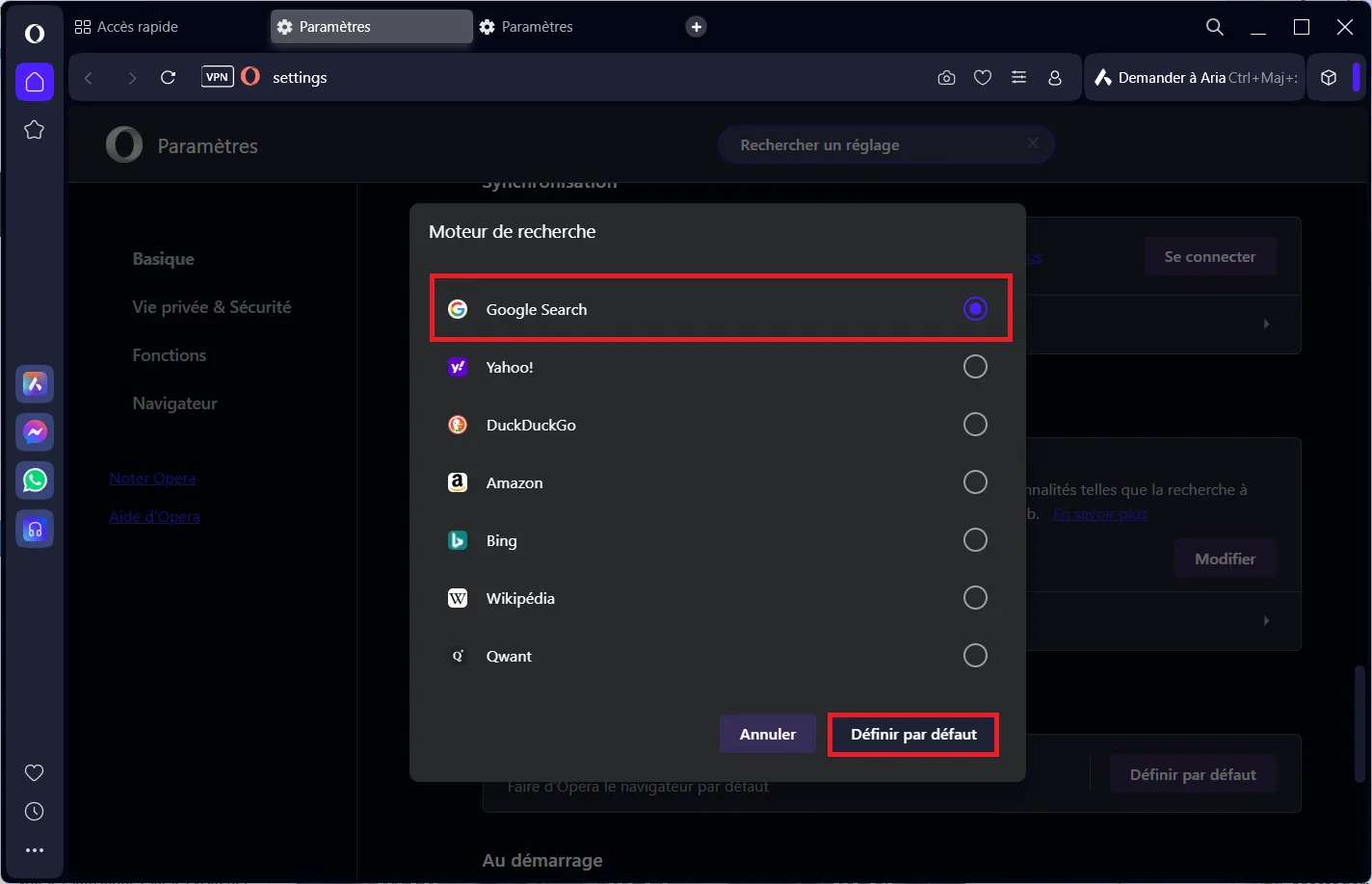Expand the row under Se connecter
Image resolution: width=1372 pixels, height=884 pixels.
pos(1266,325)
